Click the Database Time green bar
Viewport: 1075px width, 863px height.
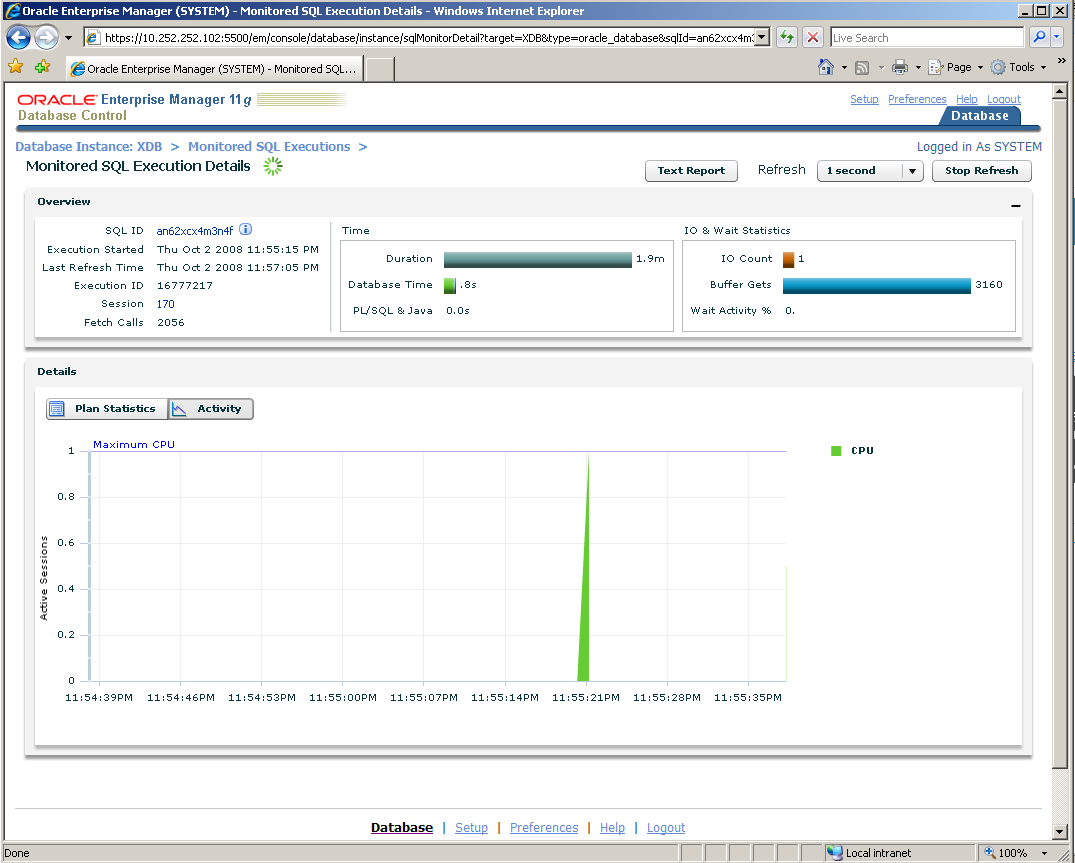pyautogui.click(x=450, y=285)
